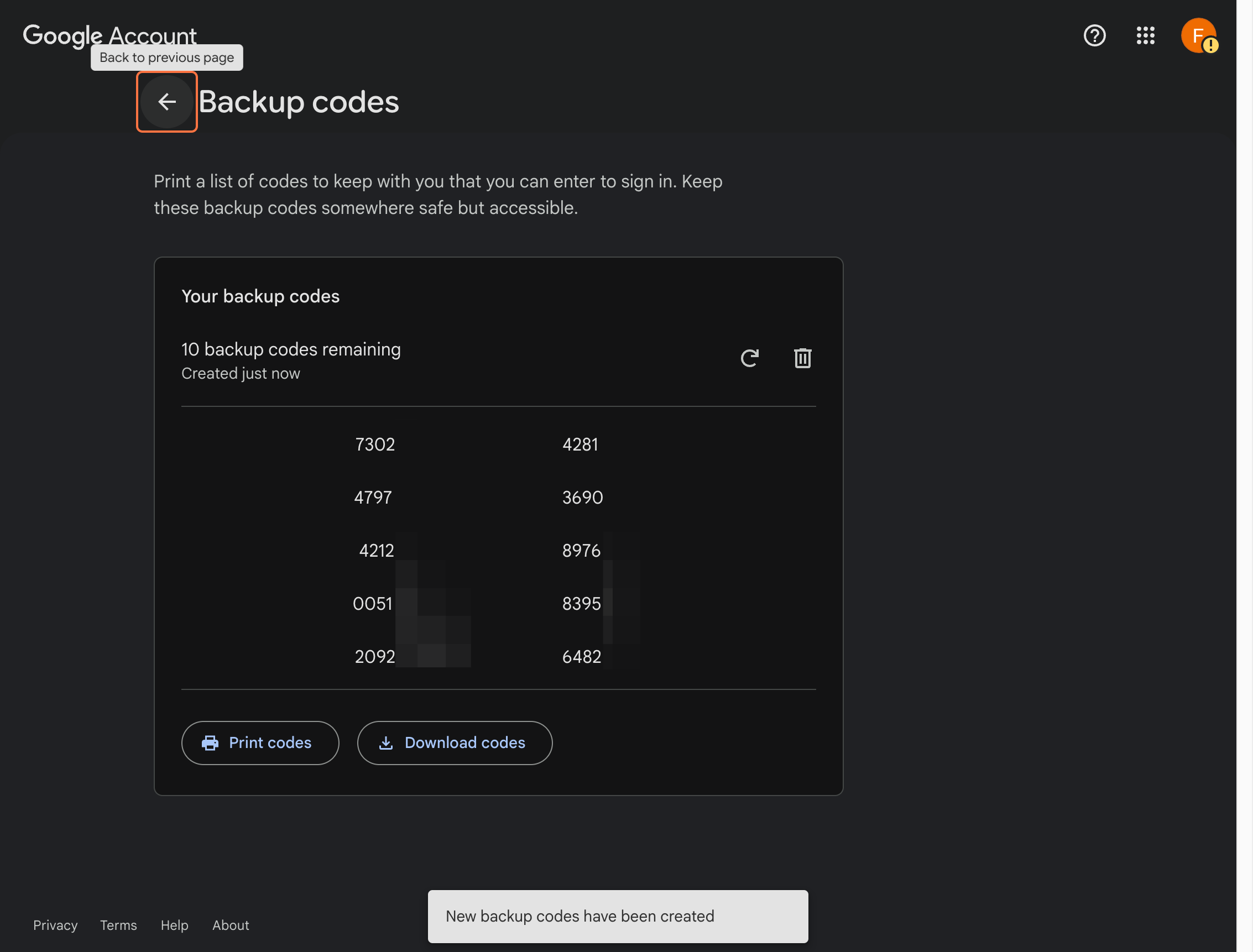1253x952 pixels.
Task: Click the Your backup codes heading
Action: [x=260, y=296]
